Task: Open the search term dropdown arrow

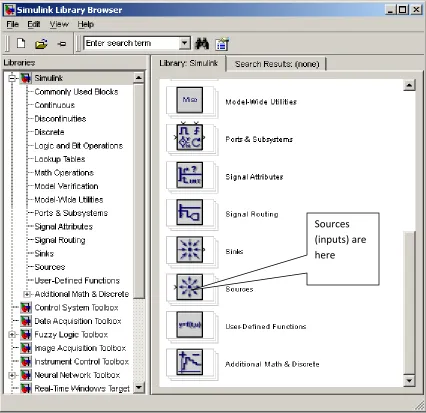Action: click(184, 43)
